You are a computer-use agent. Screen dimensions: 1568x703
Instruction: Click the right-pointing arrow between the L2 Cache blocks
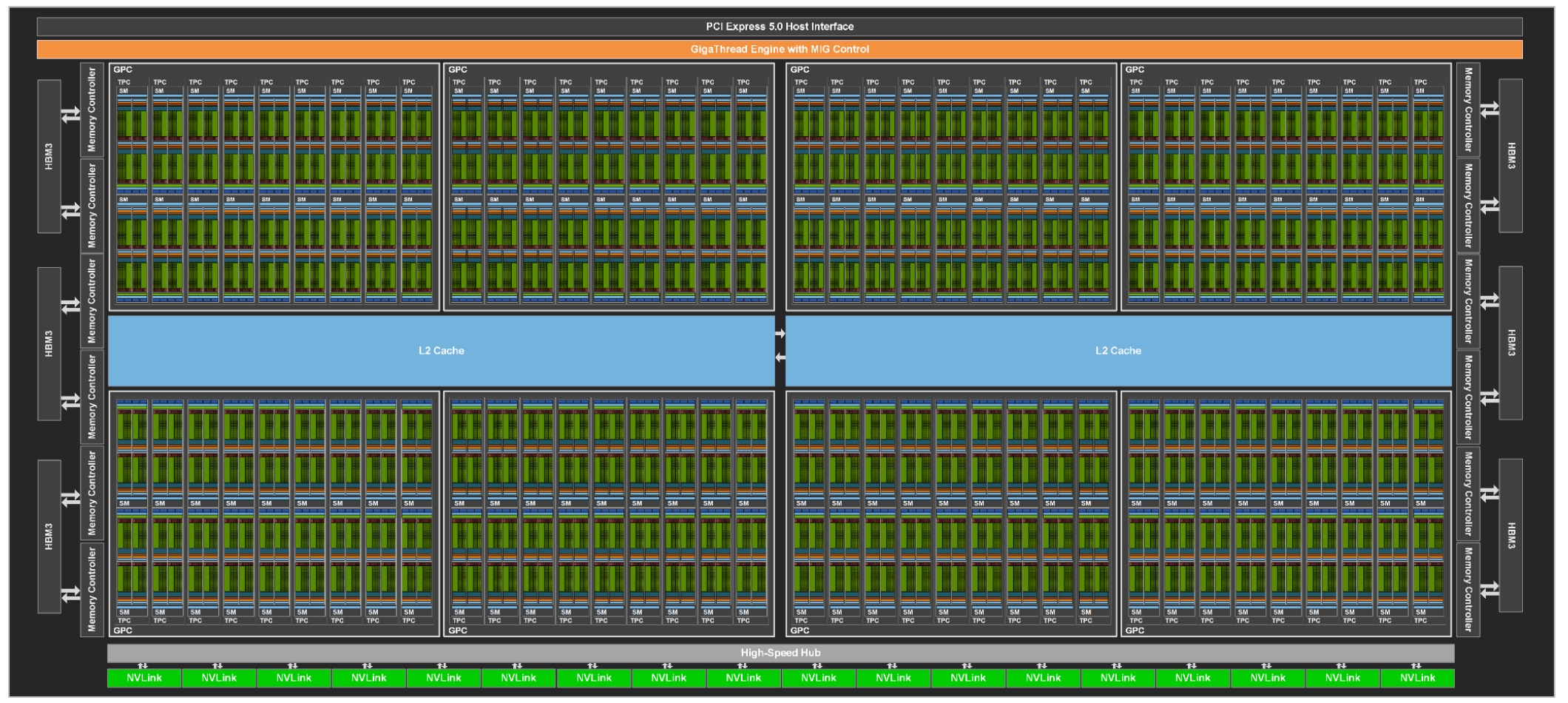(780, 334)
